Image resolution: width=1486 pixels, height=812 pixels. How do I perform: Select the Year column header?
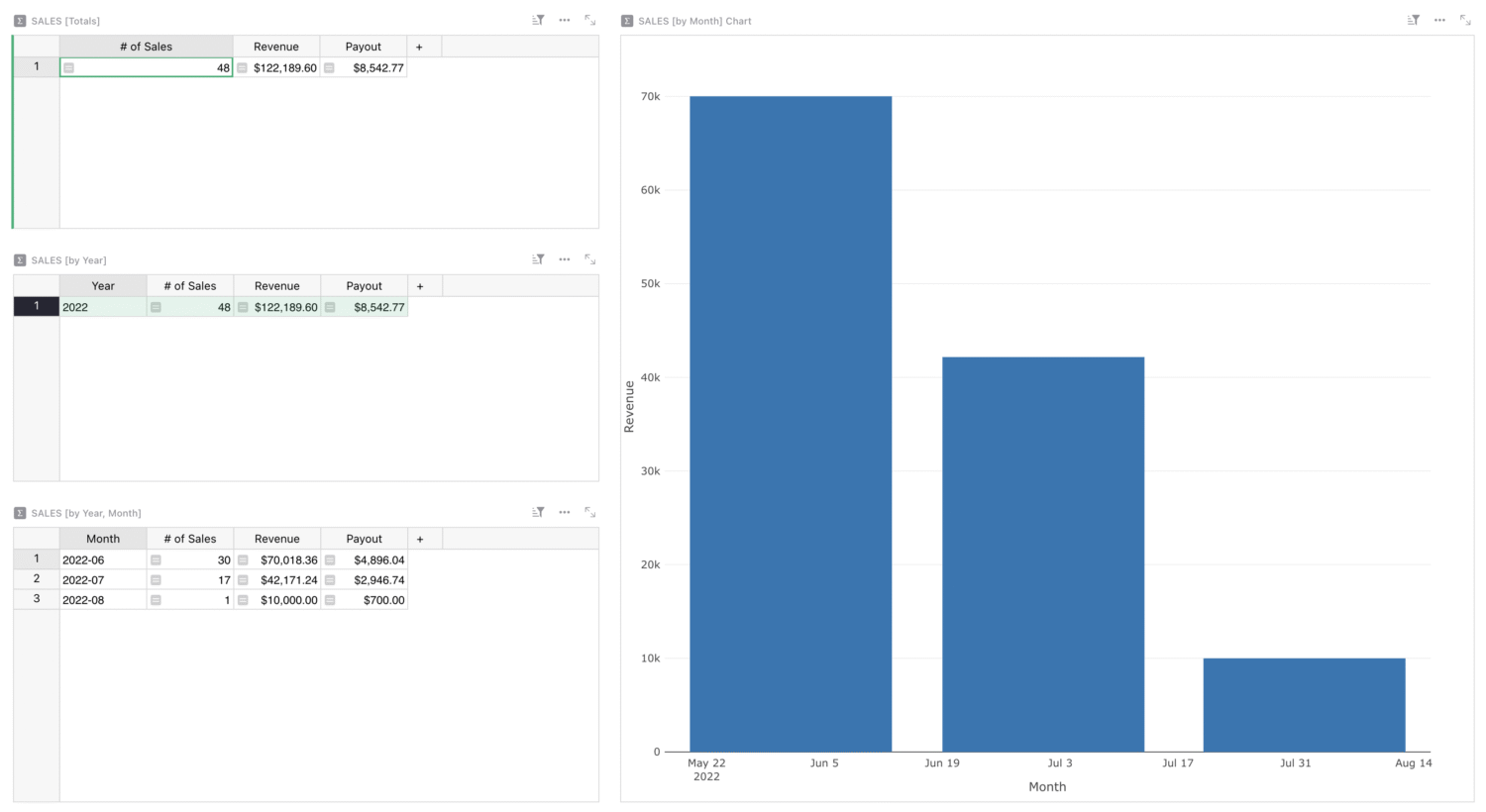[103, 286]
